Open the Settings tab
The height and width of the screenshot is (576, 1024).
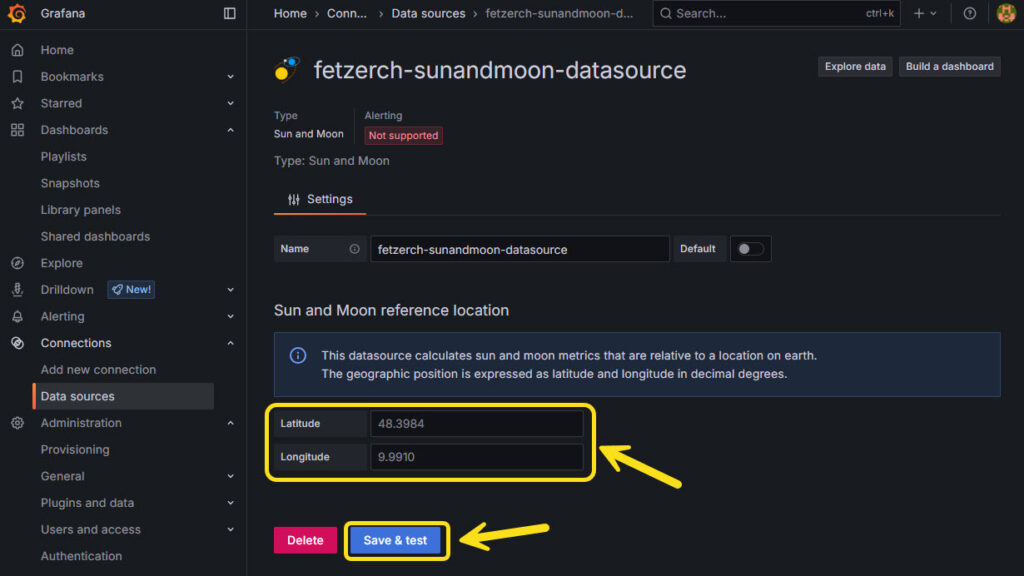point(320,199)
